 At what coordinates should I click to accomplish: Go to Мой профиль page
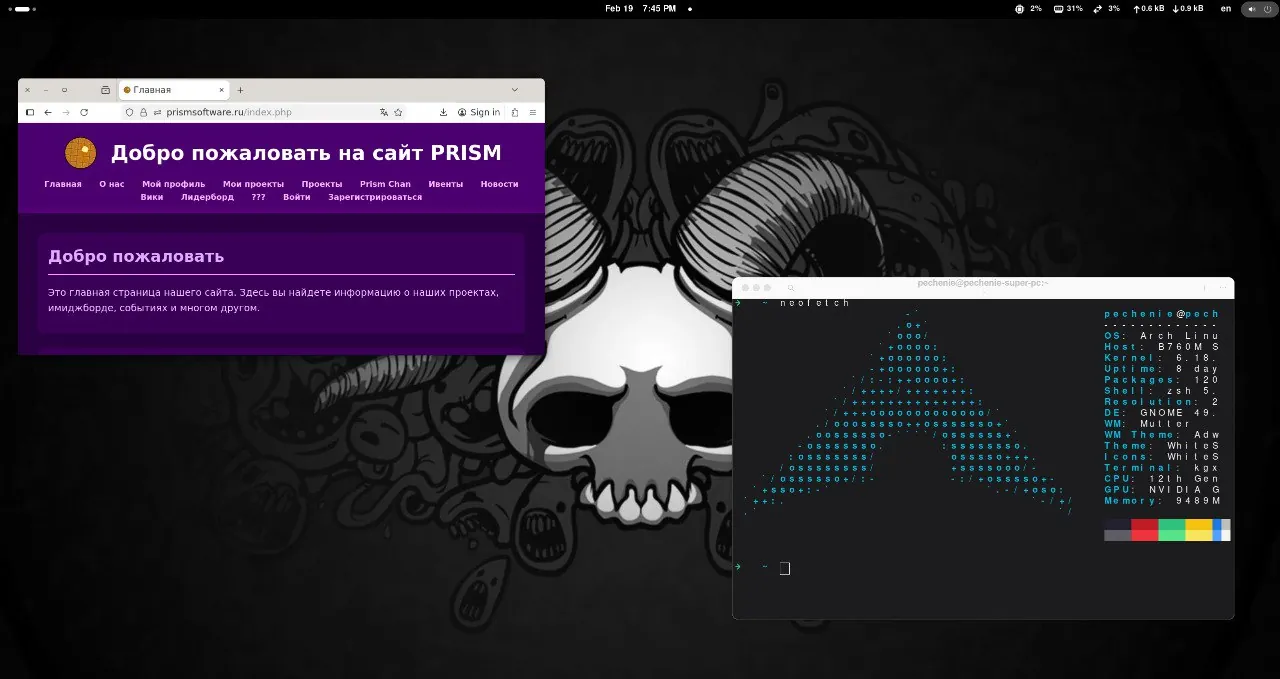tap(173, 184)
